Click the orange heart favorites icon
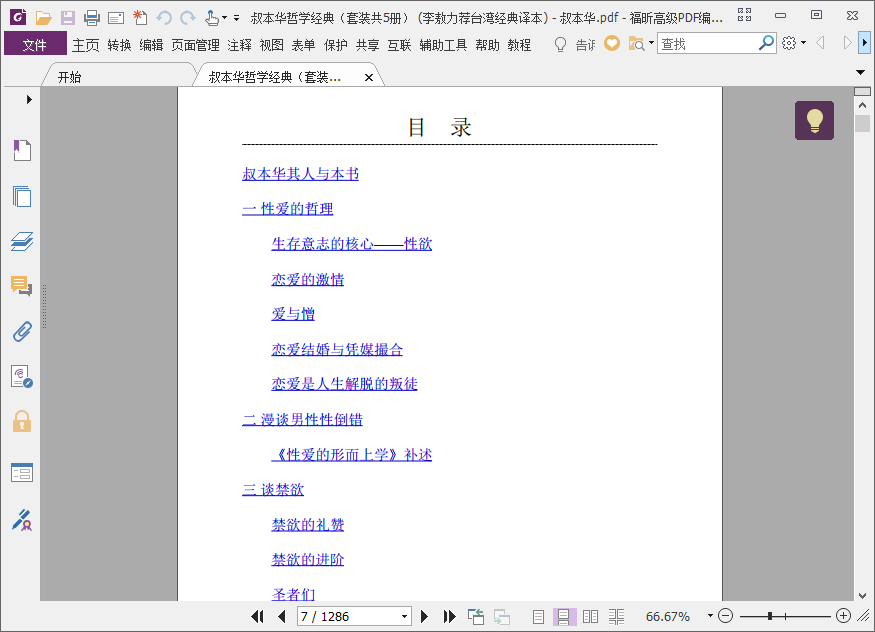This screenshot has height=632, width=875. (612, 44)
